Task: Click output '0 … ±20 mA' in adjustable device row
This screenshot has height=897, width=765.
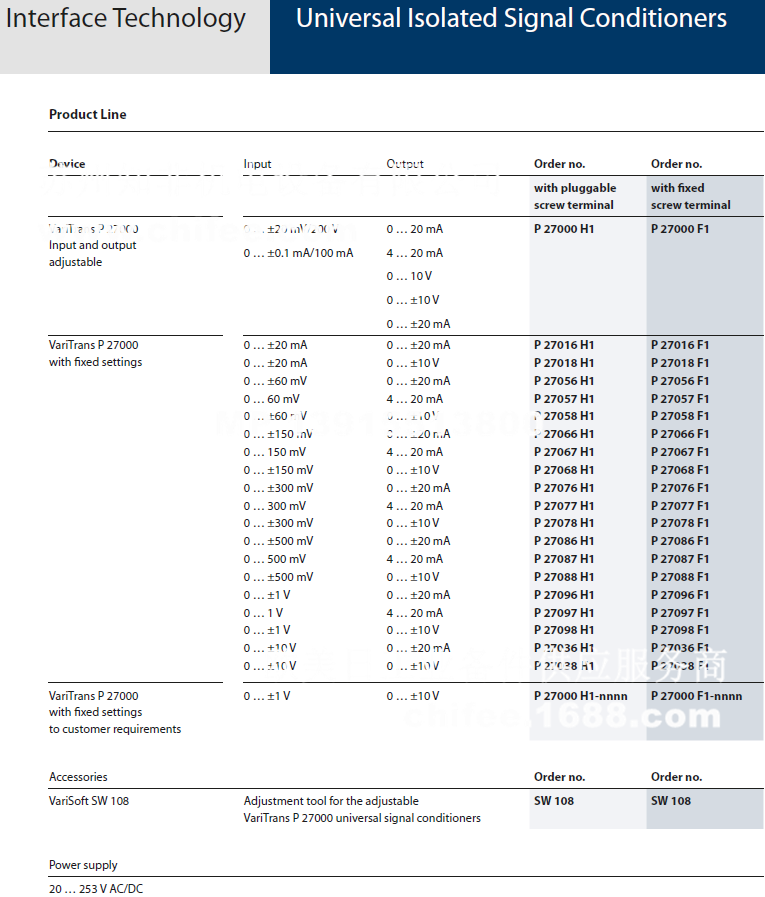Action: (x=418, y=324)
